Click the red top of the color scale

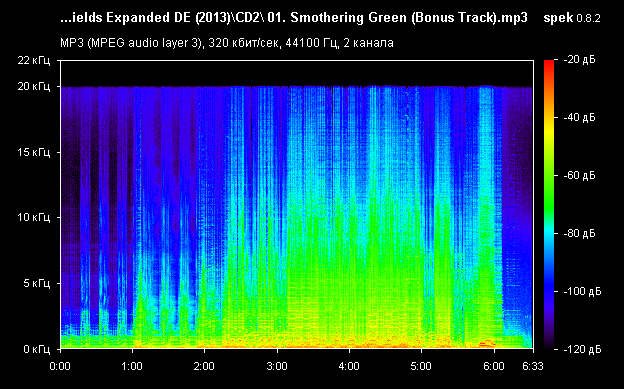point(549,64)
